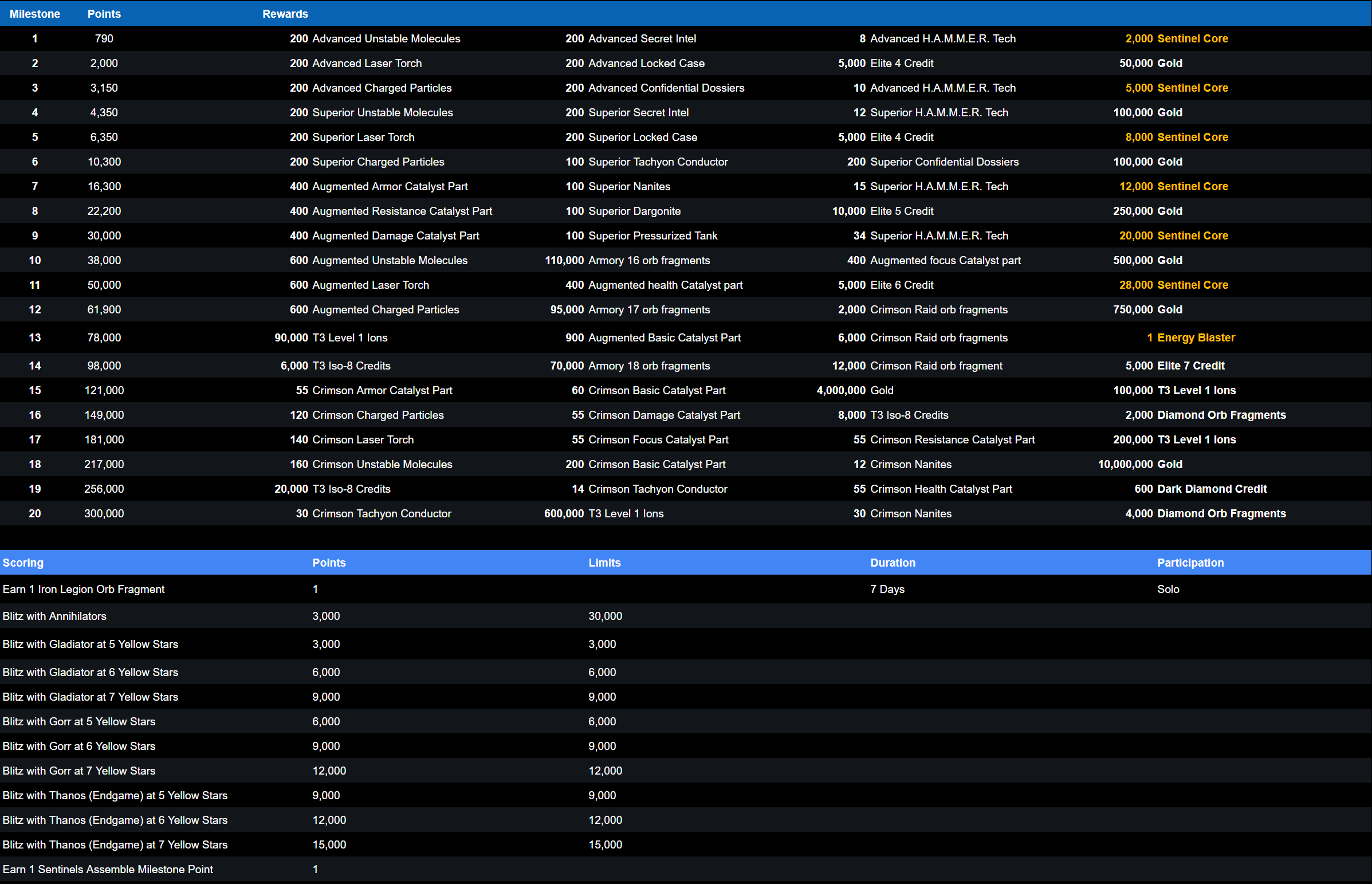Click Earn 1 Sentinels Assemble Milestone Point
Image resolution: width=1372 pixels, height=884 pixels.
[107, 869]
